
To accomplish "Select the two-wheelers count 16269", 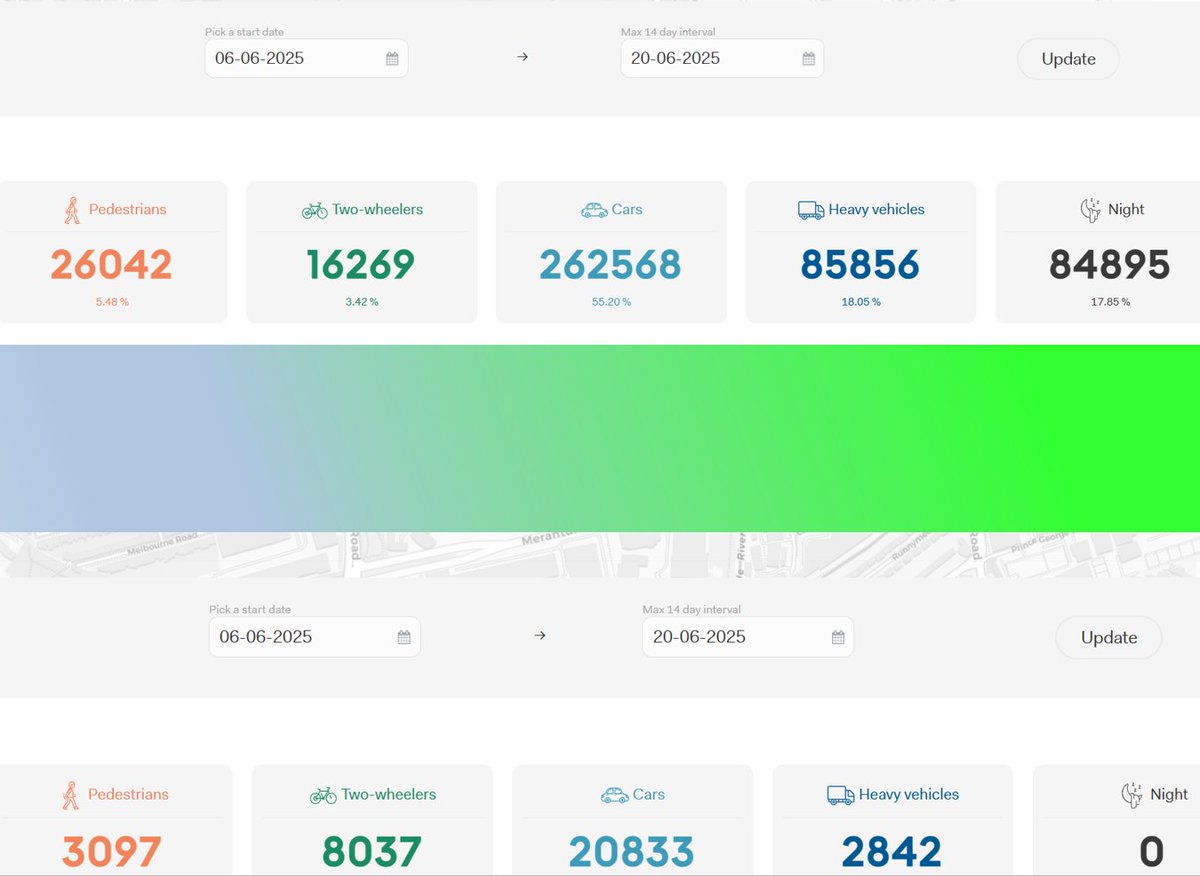I will (361, 265).
